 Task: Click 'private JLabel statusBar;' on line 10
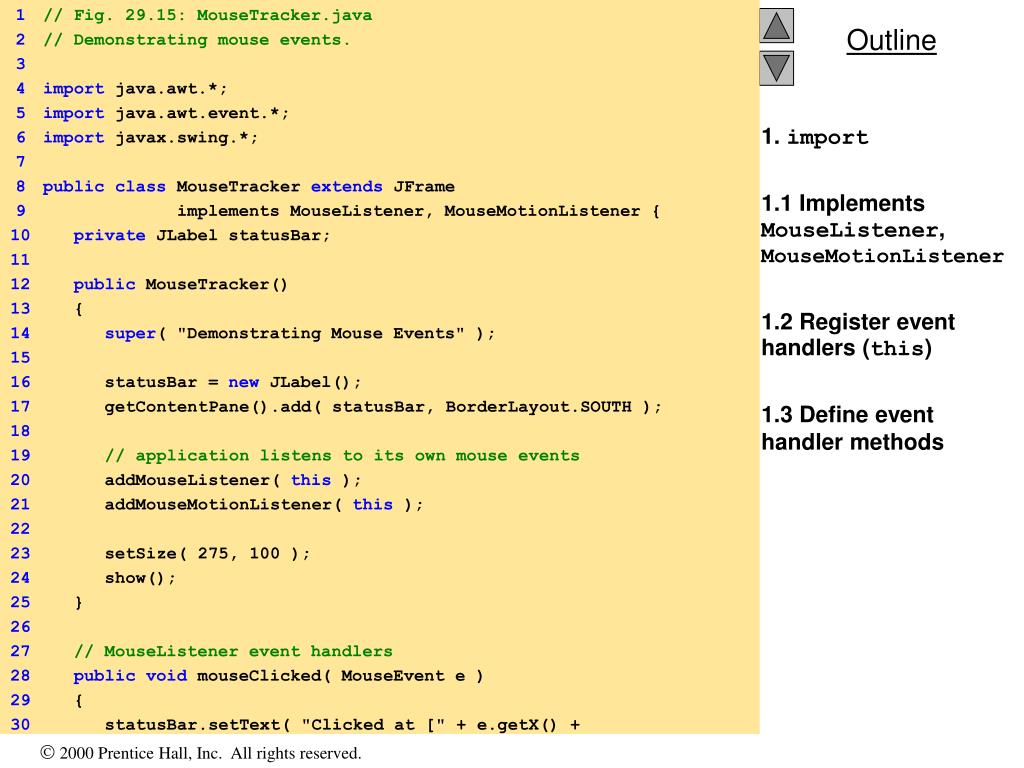tap(202, 235)
